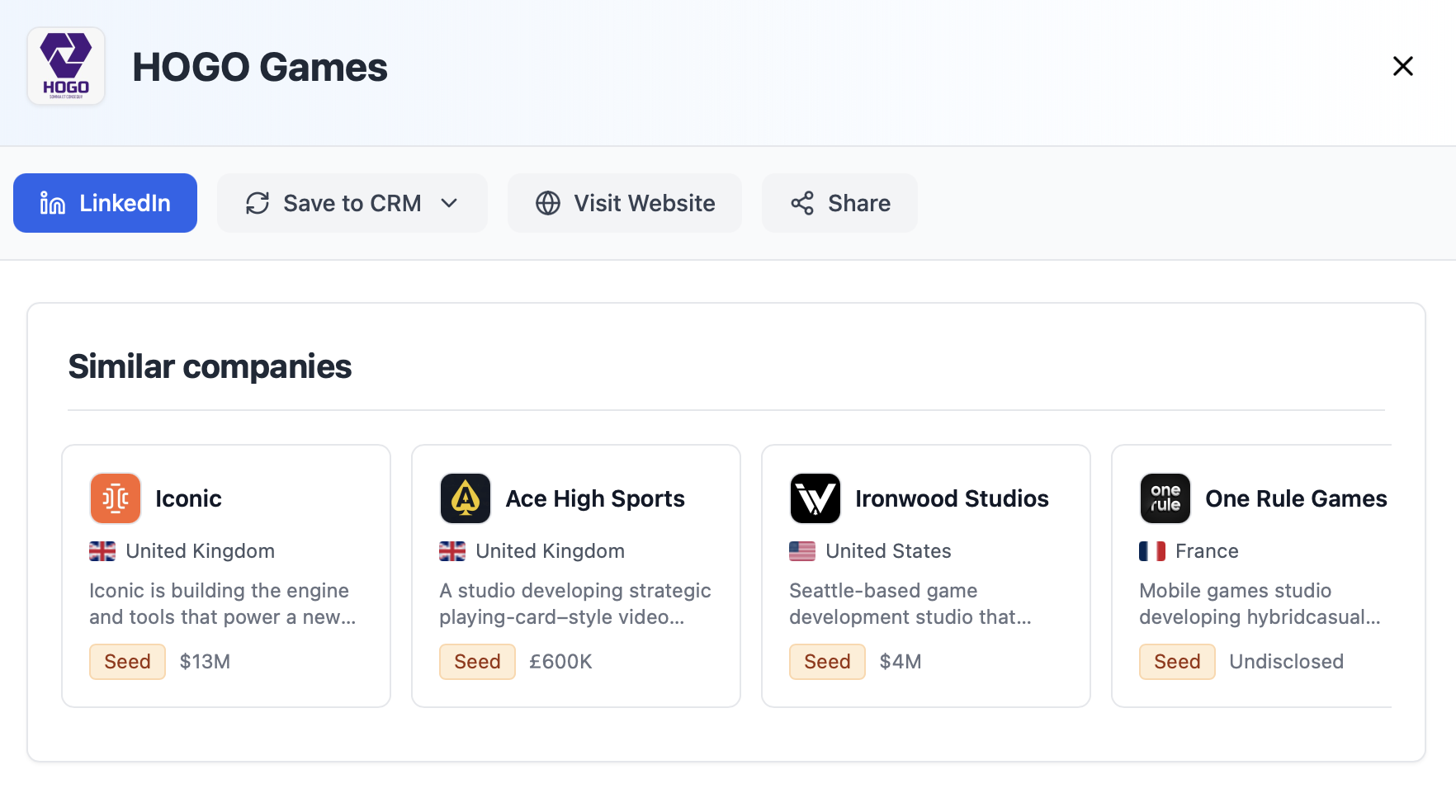The image size is (1456, 812).
Task: Click the One Rule Games logo
Action: click(1165, 498)
